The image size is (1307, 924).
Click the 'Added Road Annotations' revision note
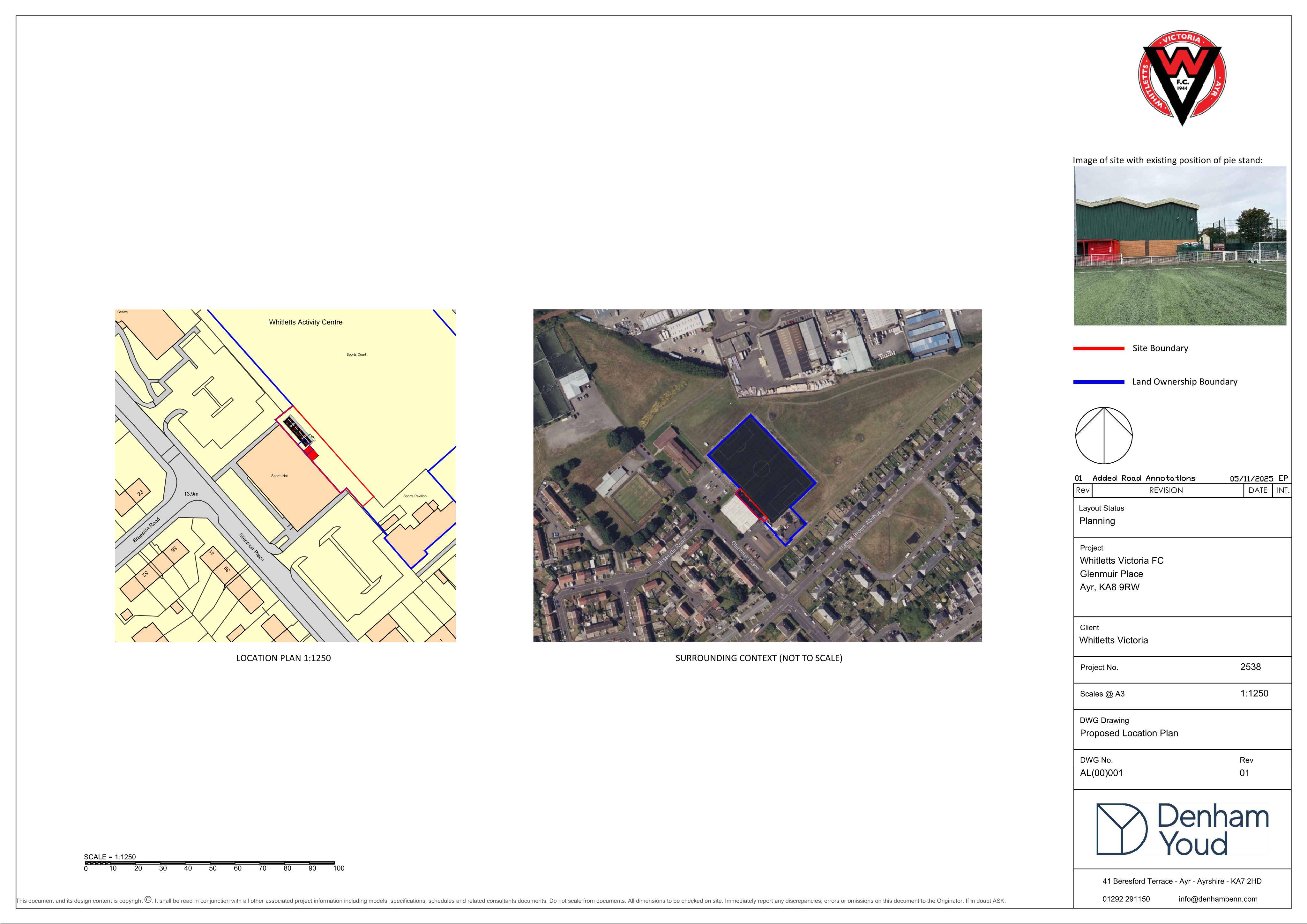point(1144,478)
